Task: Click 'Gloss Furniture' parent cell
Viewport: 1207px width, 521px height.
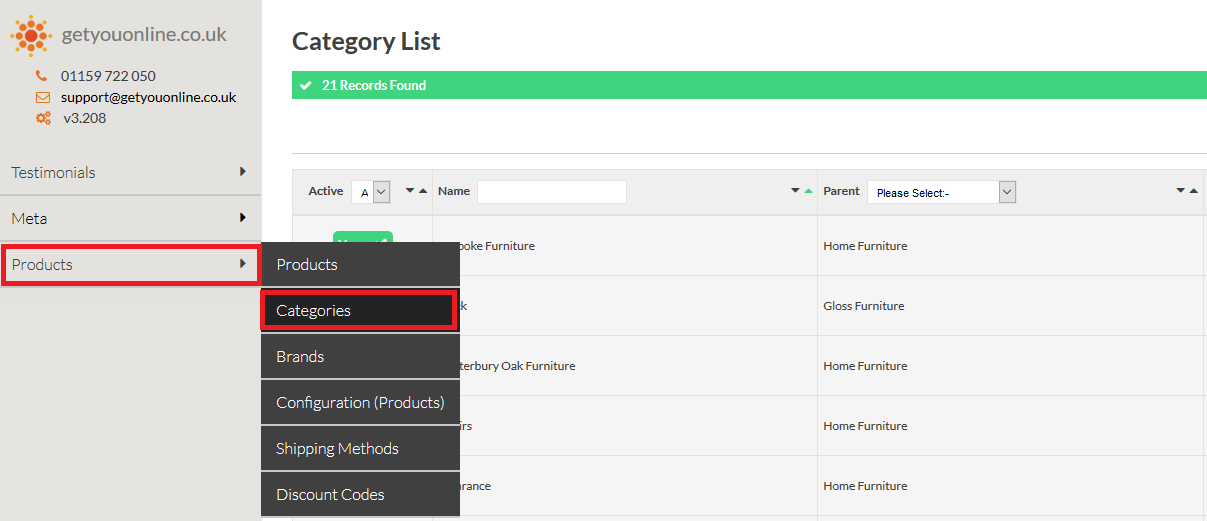Action: (864, 306)
